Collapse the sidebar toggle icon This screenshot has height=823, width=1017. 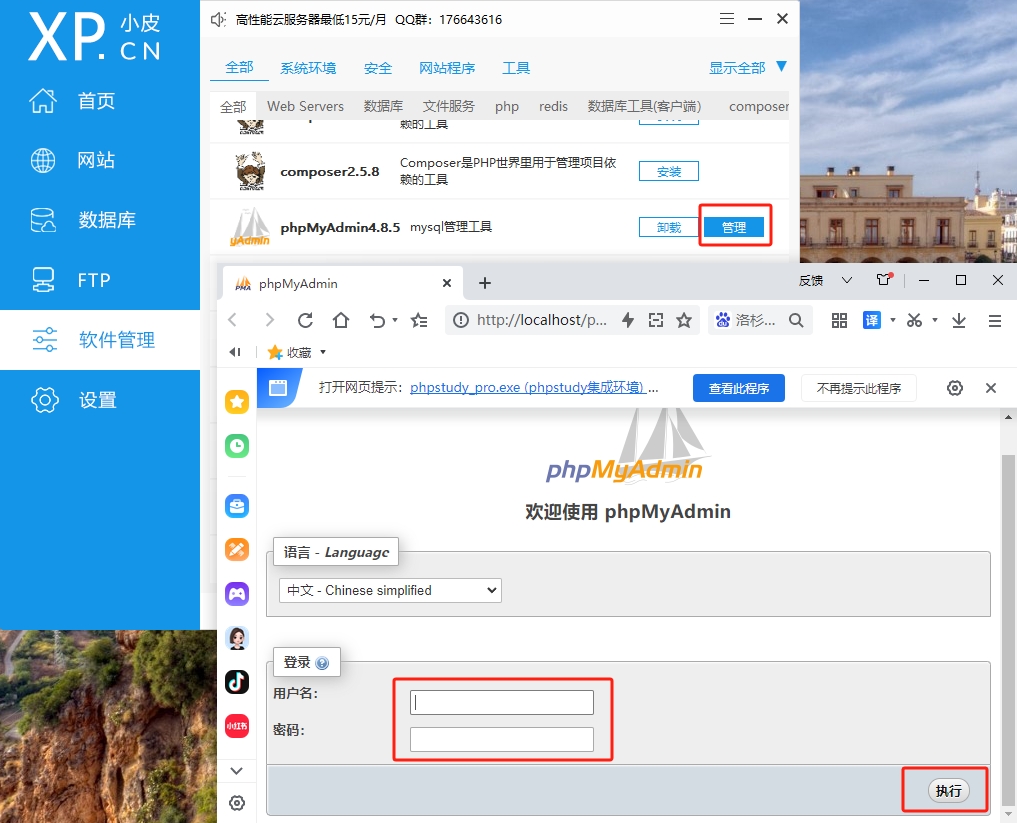point(235,352)
